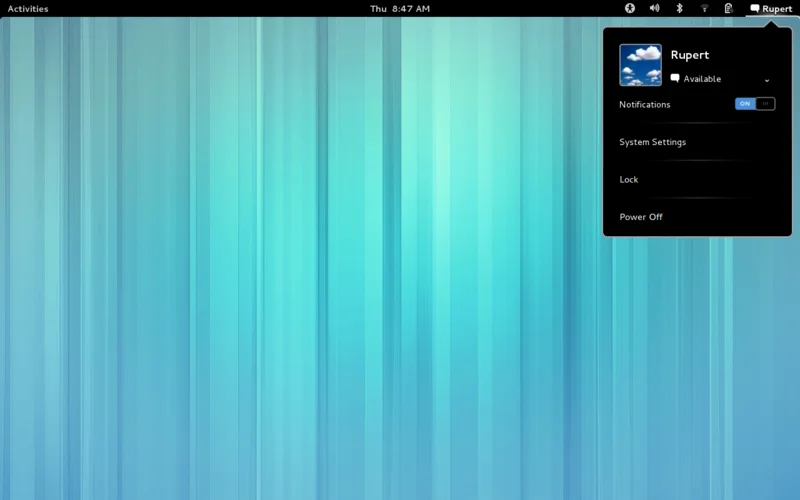Click the chevron arrow next to Available
This screenshot has height=500, width=800.
pos(767,80)
